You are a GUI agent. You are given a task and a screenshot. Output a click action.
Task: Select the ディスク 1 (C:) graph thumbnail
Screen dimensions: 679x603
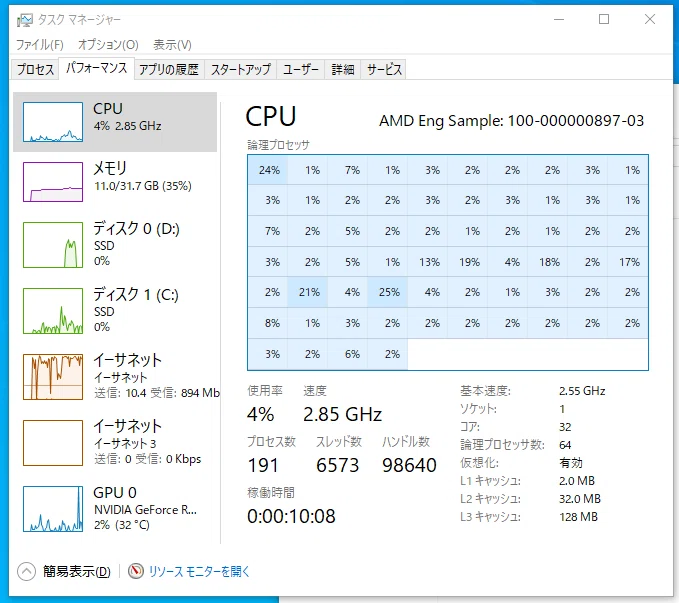click(53, 311)
